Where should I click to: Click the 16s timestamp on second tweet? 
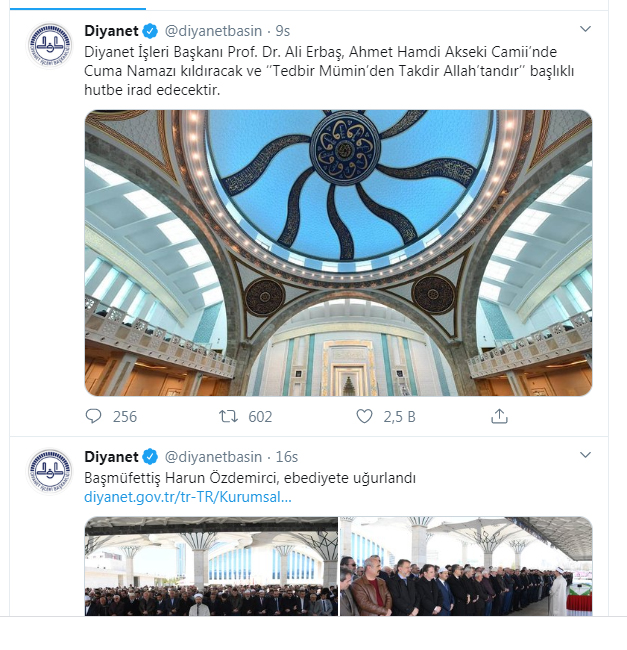click(x=287, y=457)
